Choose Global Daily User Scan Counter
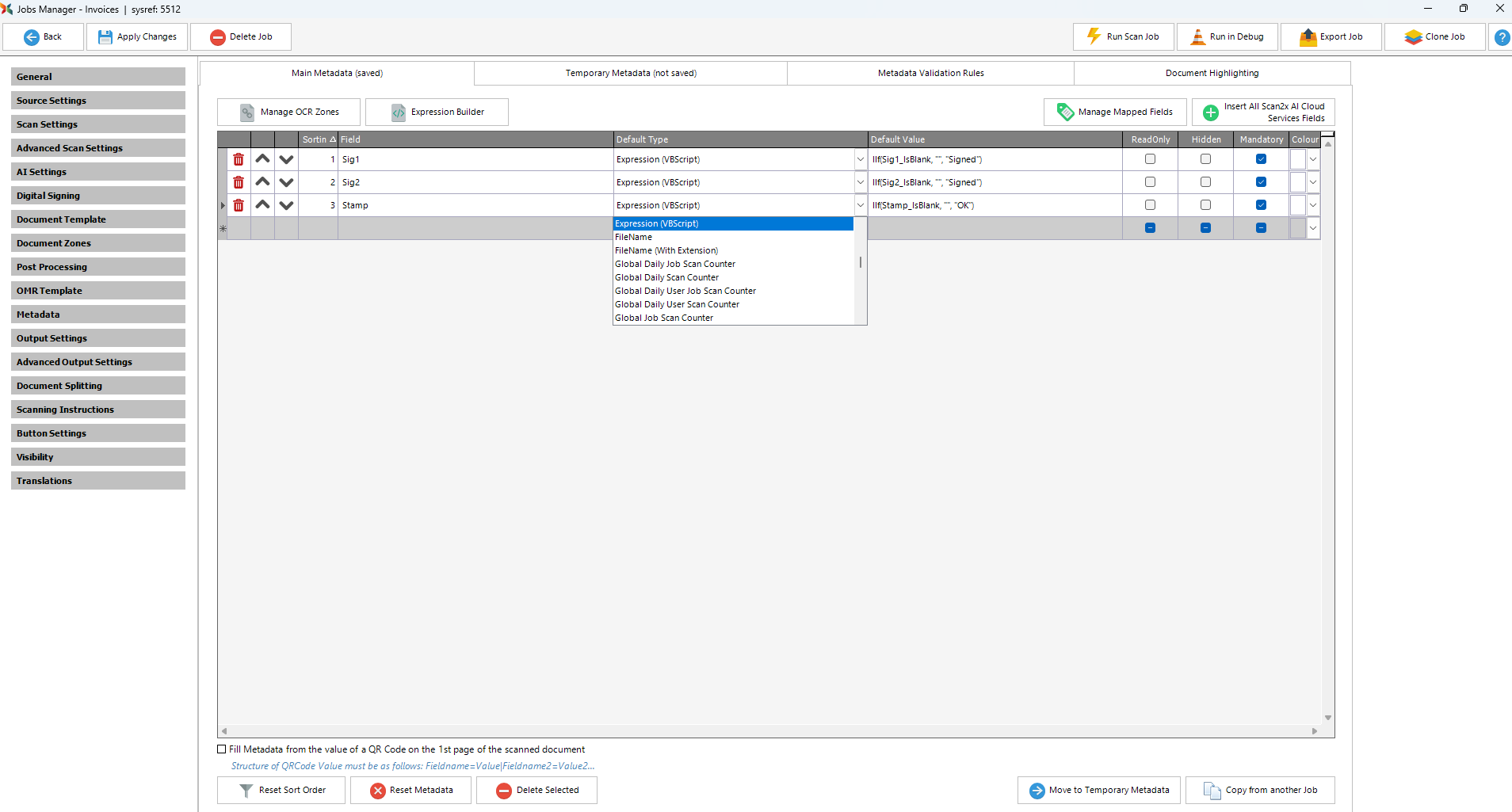This screenshot has height=812, width=1512. [733, 305]
